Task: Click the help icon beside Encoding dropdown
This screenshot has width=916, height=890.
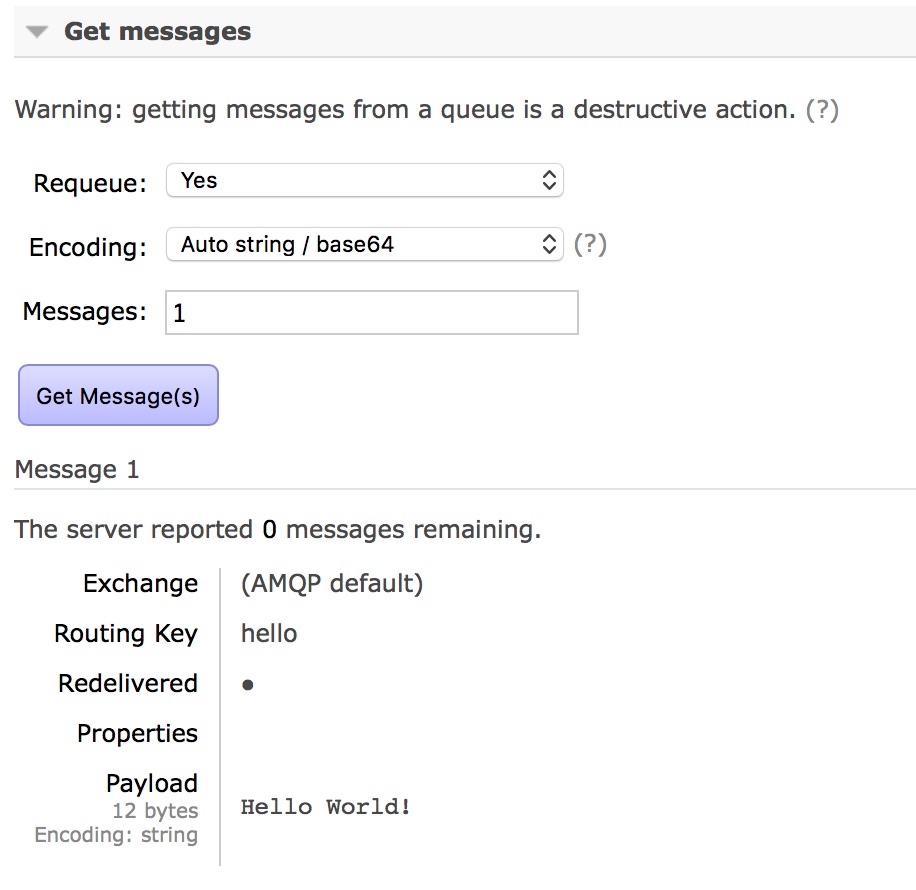Action: click(x=588, y=244)
